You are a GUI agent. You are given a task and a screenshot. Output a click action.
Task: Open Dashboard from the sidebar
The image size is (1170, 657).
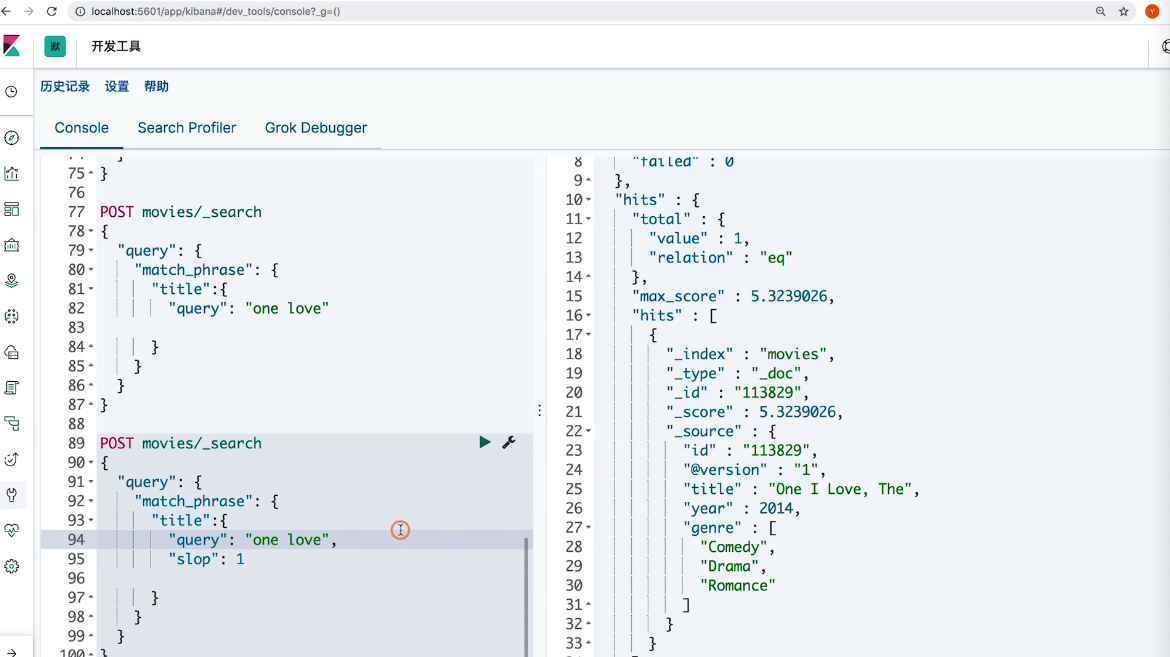tap(12, 209)
